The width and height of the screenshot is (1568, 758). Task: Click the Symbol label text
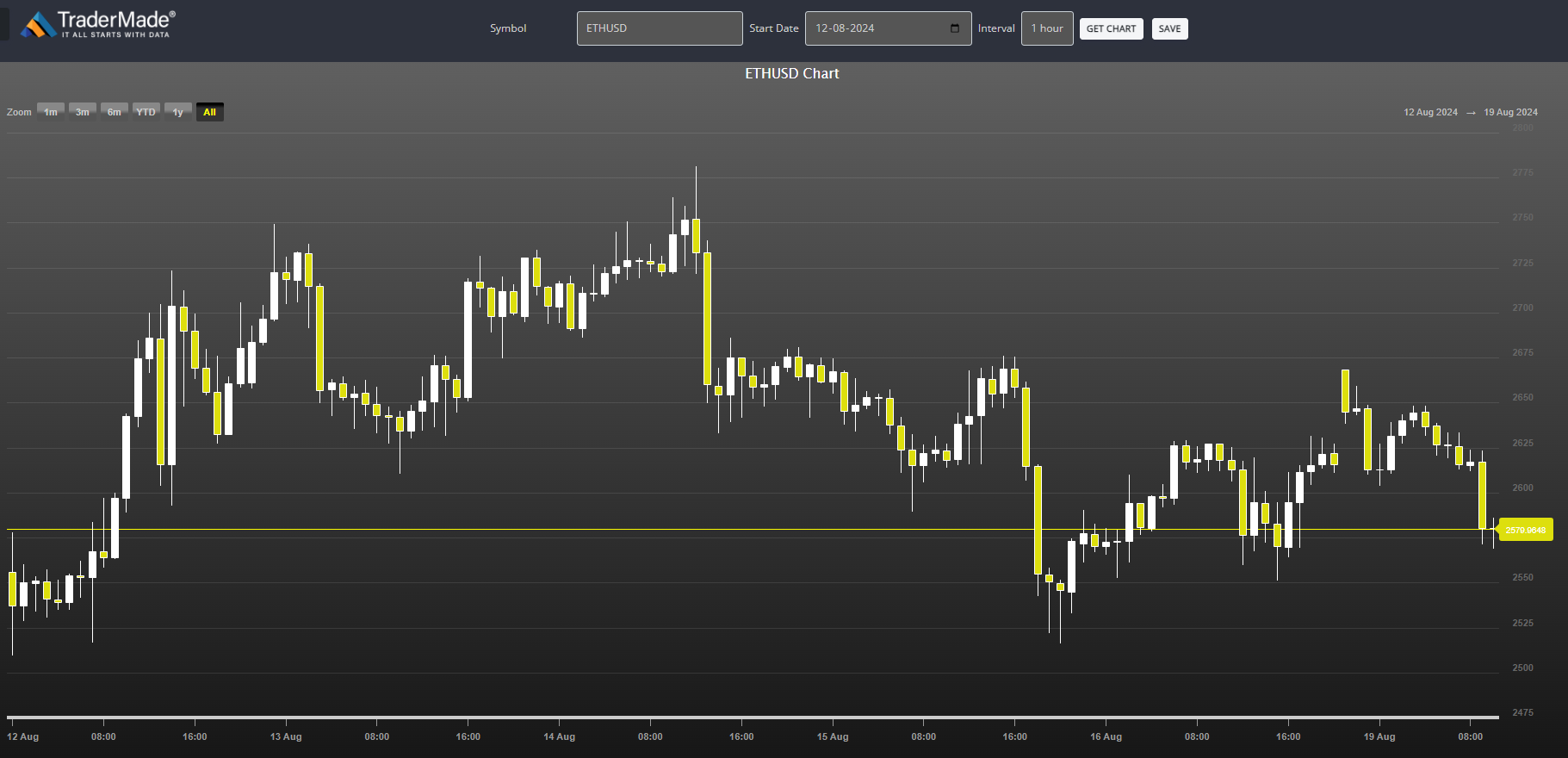pos(508,28)
